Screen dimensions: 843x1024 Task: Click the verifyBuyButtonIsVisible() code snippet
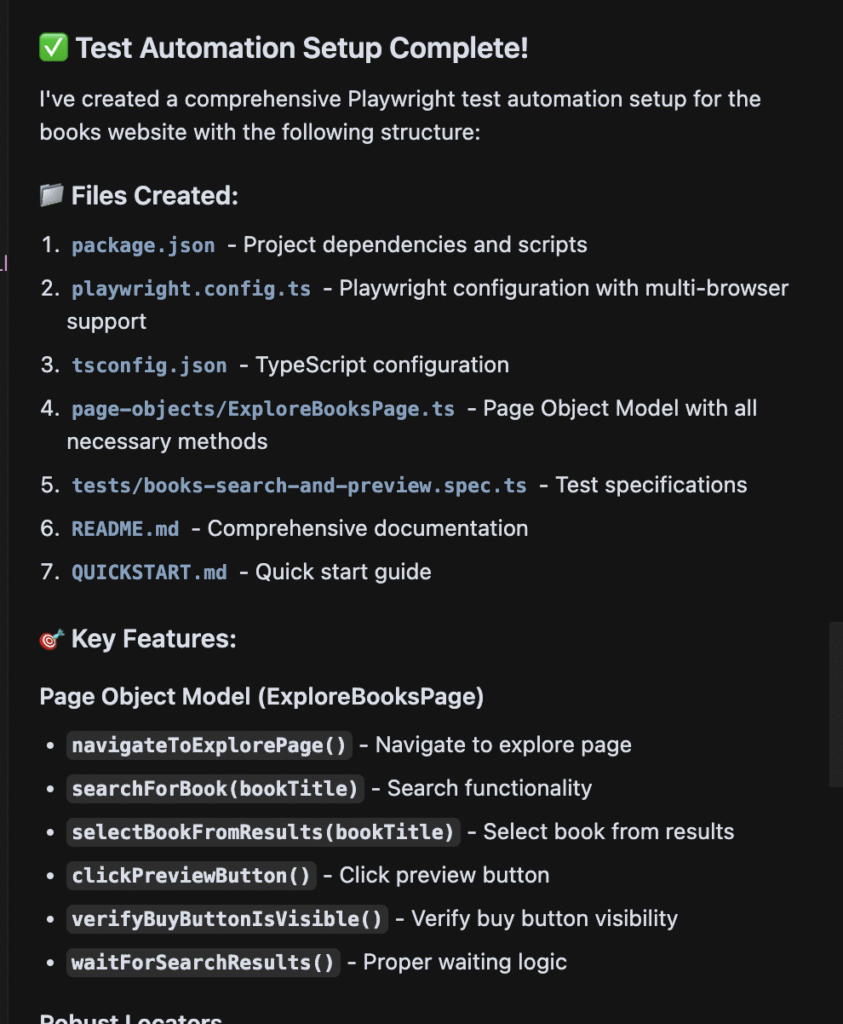(227, 918)
